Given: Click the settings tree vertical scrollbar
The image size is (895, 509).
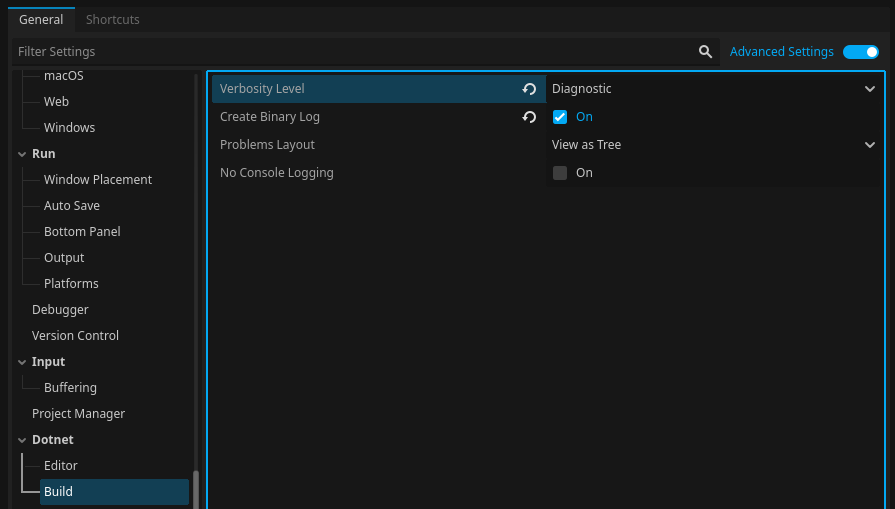Looking at the screenshot, I should click(x=196, y=489).
